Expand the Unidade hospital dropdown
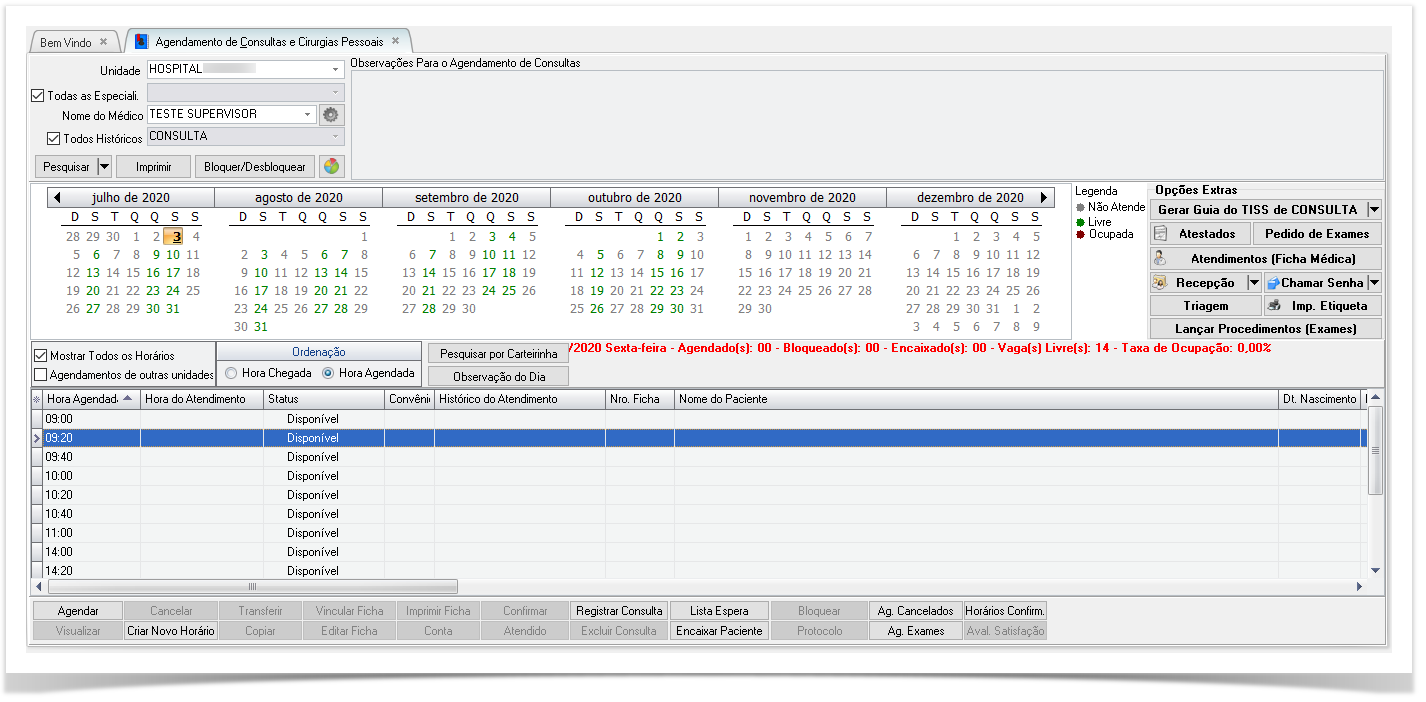This screenshot has width=1426, height=702. [x=335, y=70]
